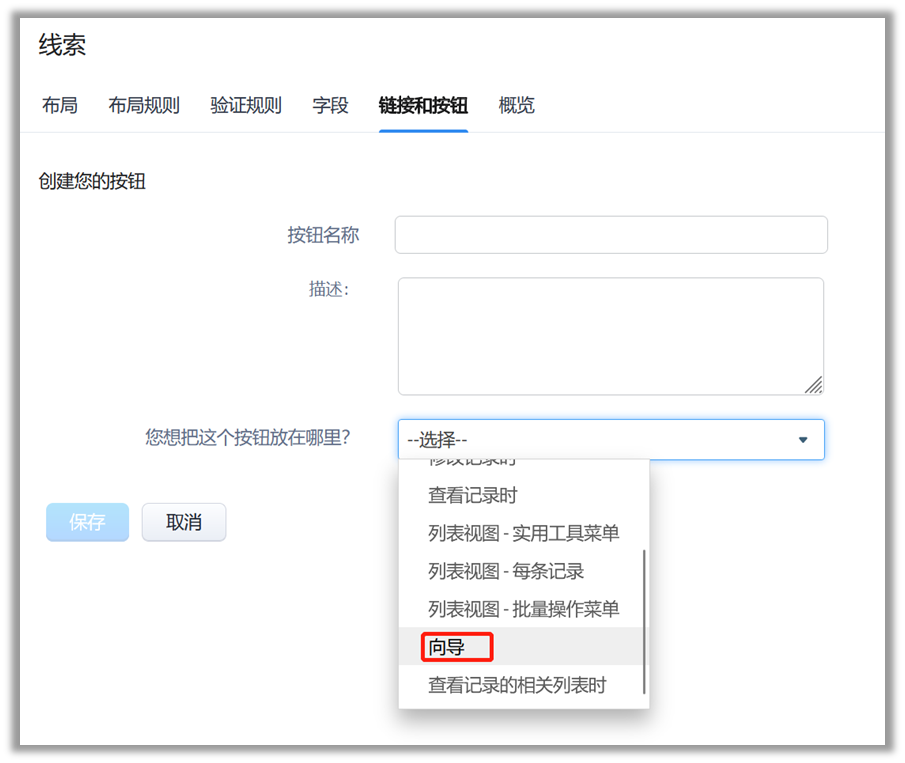905x763 pixels.
Task: Click the dropdown list vertical scrollbar
Action: coord(644,620)
